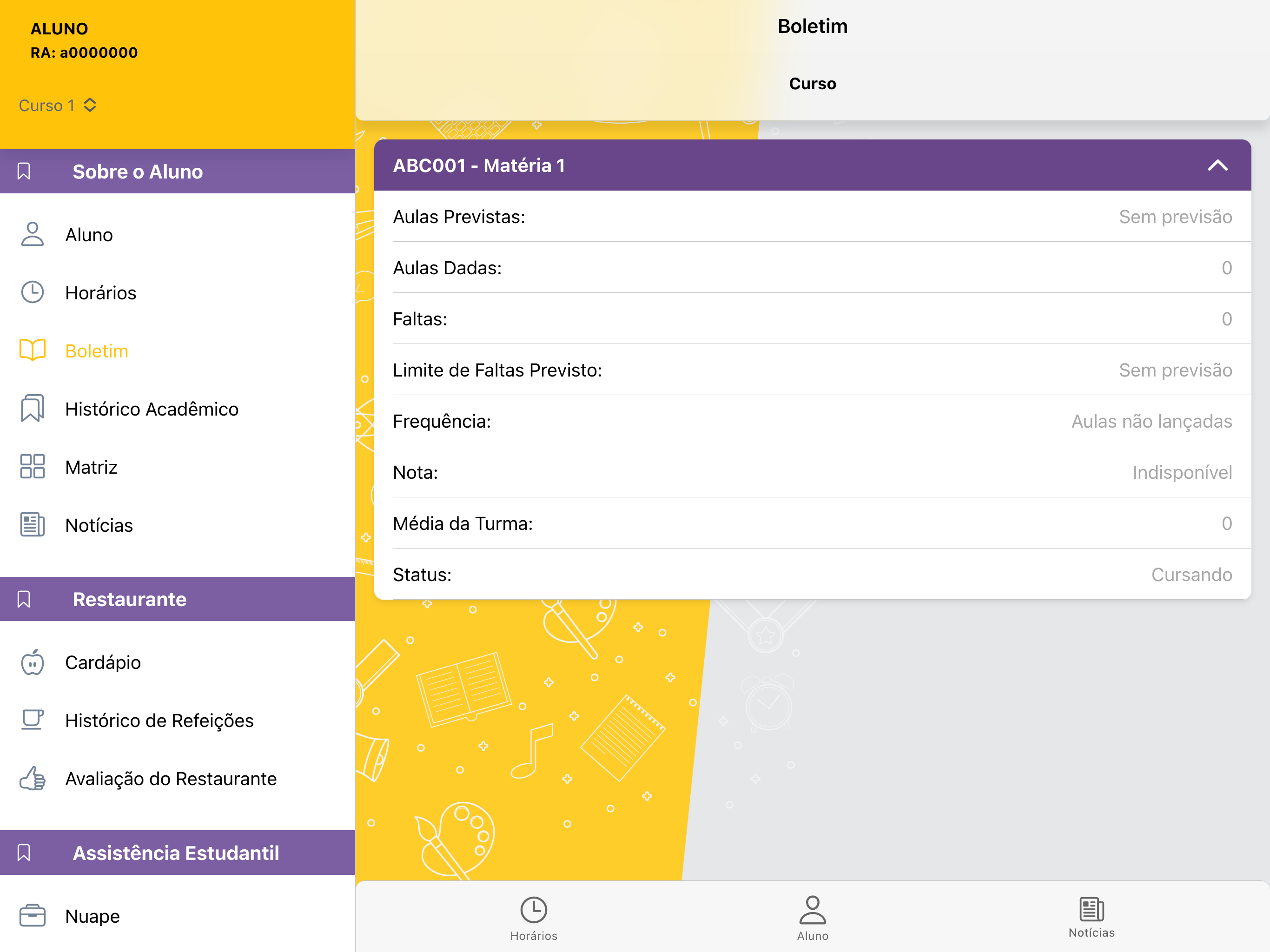Image resolution: width=1270 pixels, height=952 pixels.
Task: Open Notícias from the sidebar
Action: coord(178,525)
